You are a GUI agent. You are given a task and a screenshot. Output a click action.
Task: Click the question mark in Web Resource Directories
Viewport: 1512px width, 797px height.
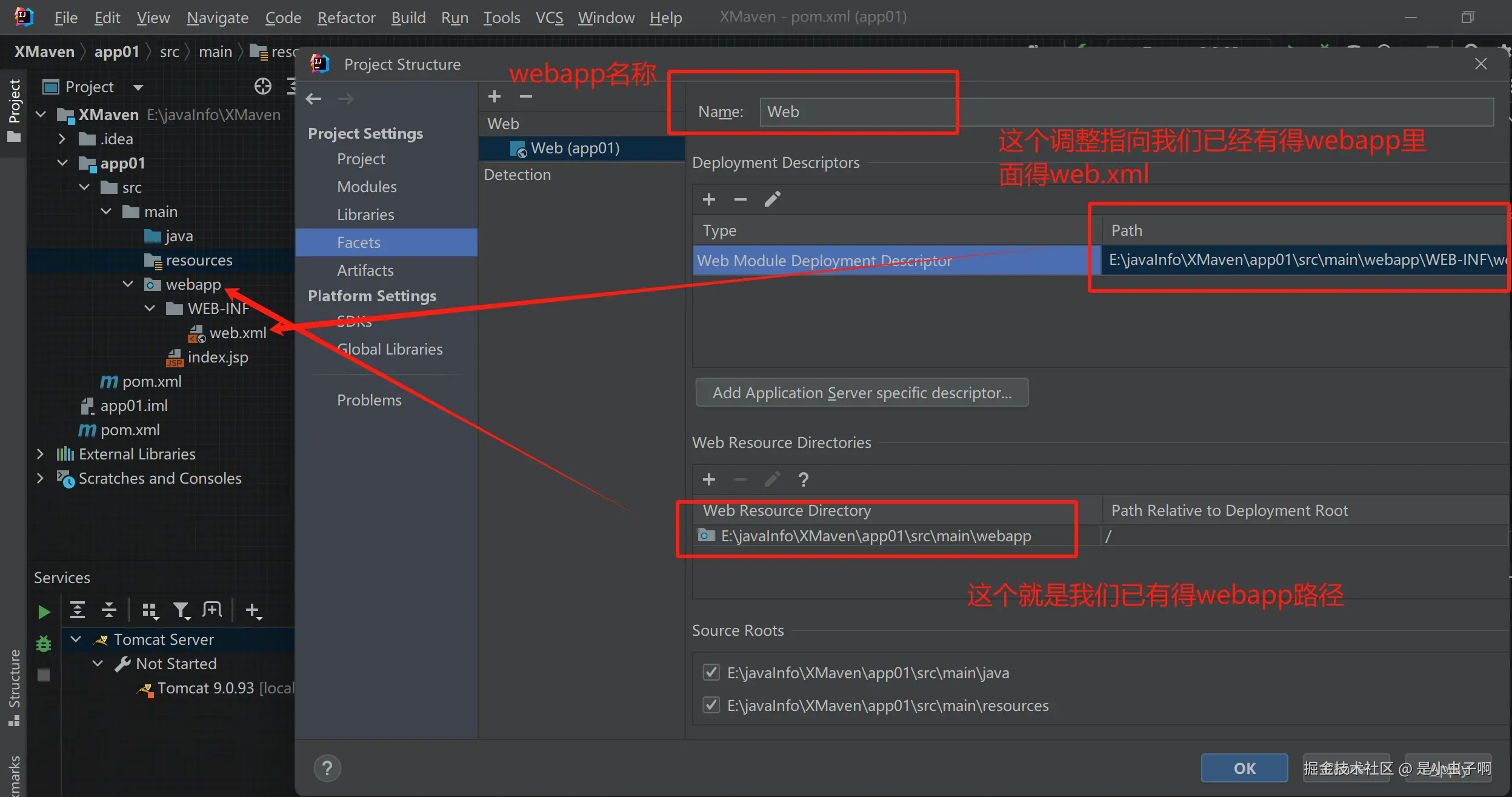tap(803, 480)
